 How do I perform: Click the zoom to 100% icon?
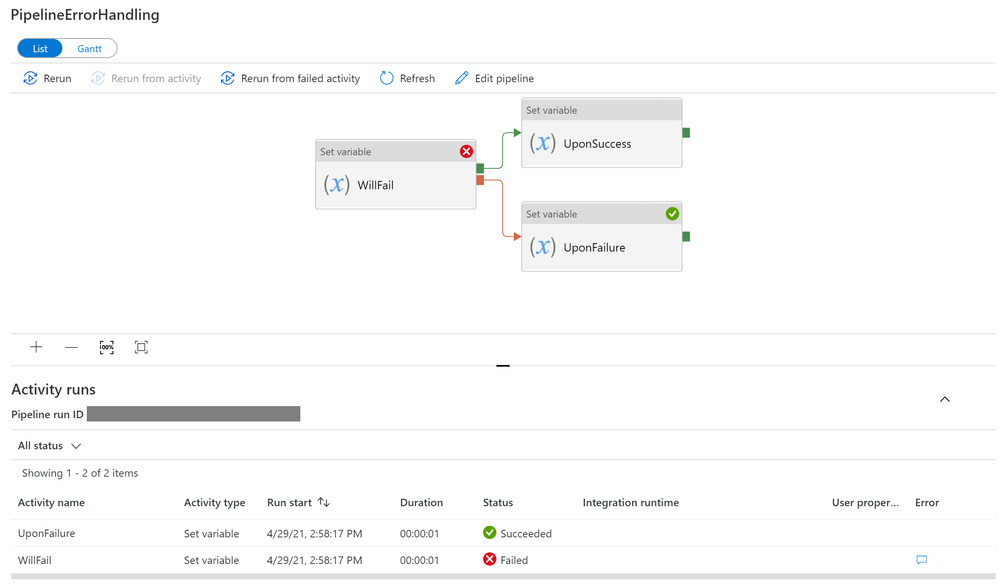pos(106,347)
